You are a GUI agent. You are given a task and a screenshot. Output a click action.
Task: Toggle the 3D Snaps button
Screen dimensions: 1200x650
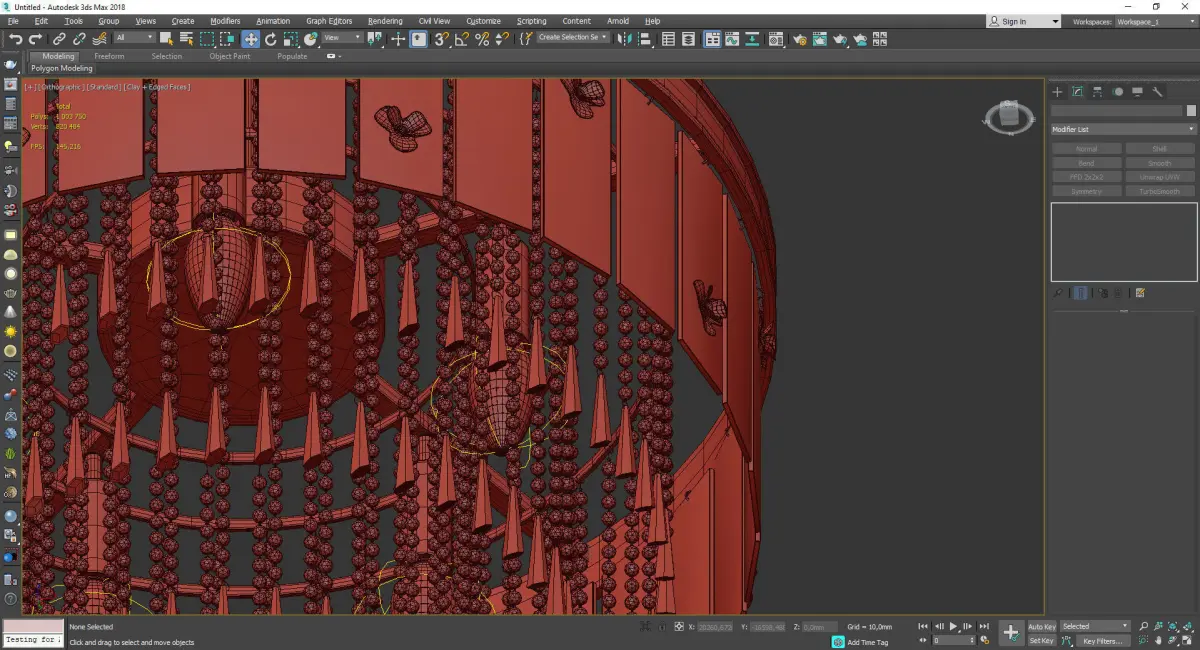tap(441, 39)
